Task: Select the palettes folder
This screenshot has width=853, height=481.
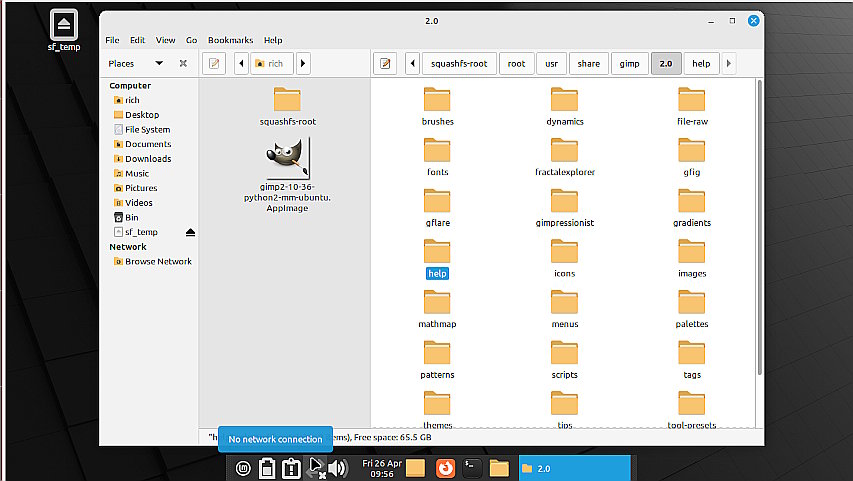Action: pos(691,309)
